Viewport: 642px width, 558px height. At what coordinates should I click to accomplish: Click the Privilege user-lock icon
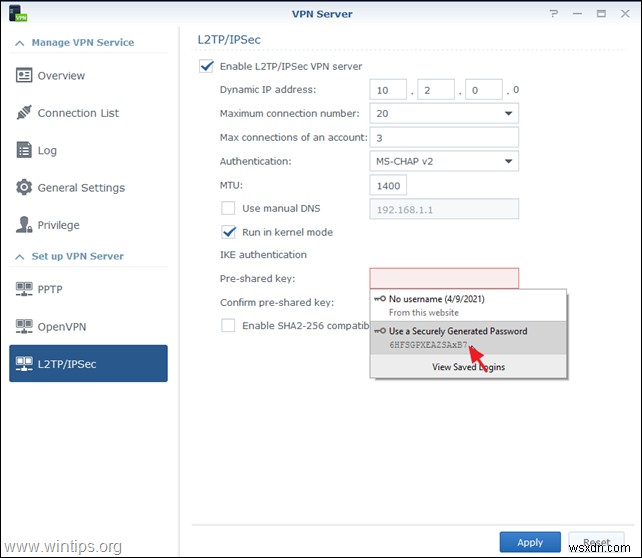[24, 224]
